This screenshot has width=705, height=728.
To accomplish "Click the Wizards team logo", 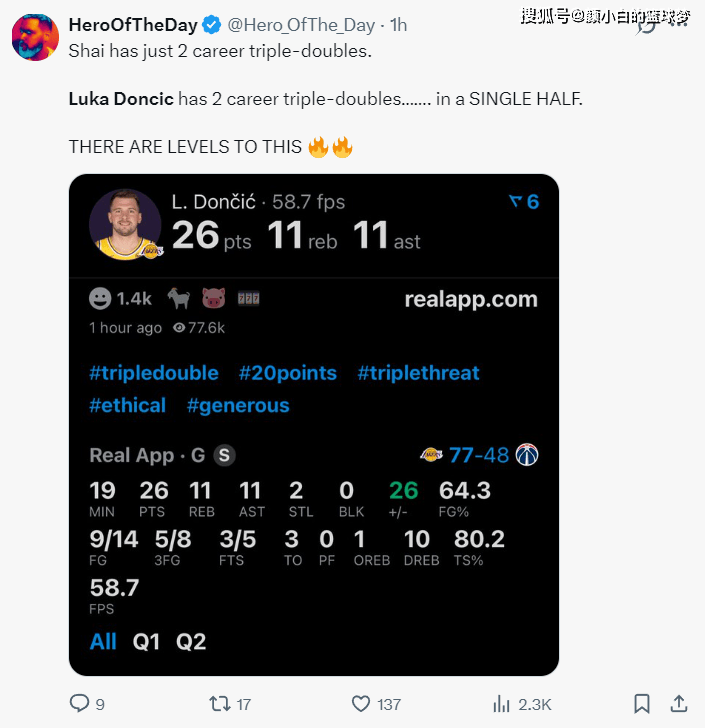I will pyautogui.click(x=527, y=455).
